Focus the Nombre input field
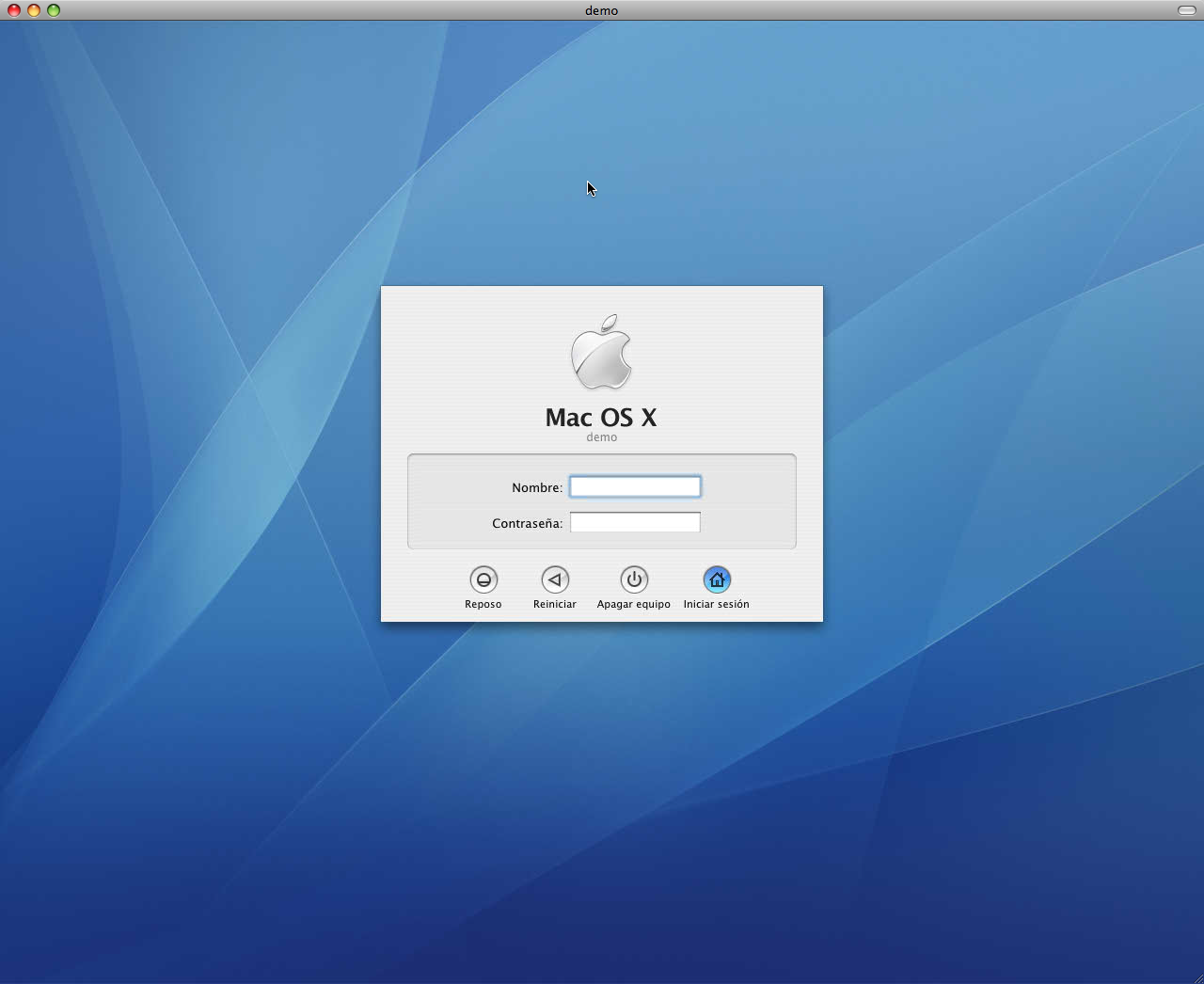The height and width of the screenshot is (984, 1204). pos(635,486)
